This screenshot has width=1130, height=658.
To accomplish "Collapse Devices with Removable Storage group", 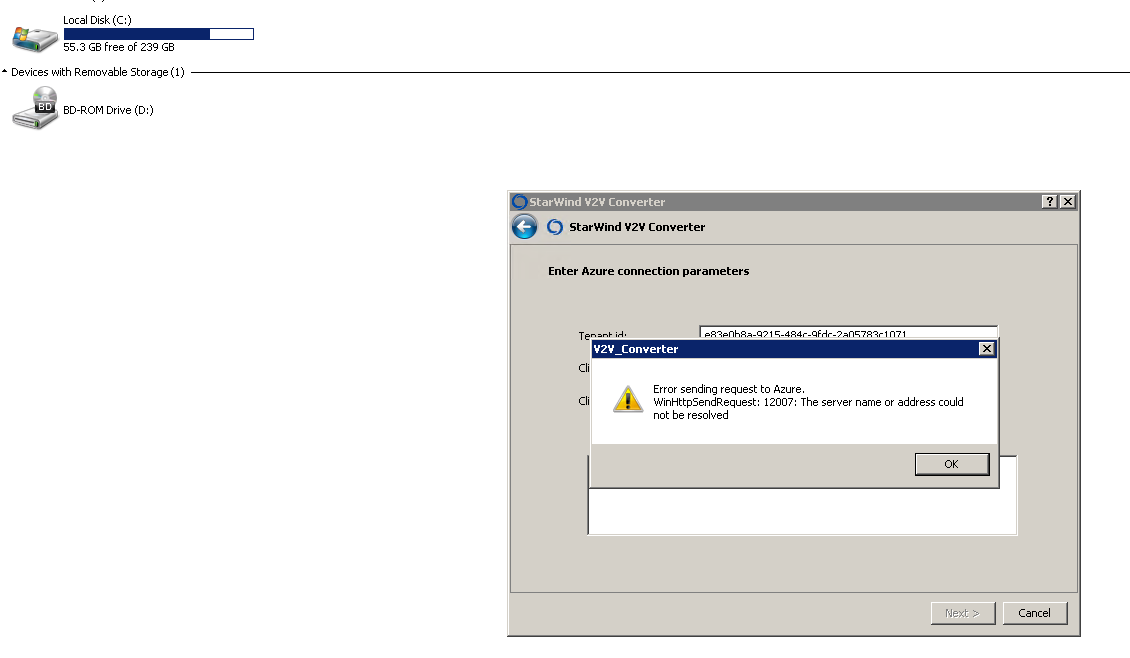I will pyautogui.click(x=4, y=71).
